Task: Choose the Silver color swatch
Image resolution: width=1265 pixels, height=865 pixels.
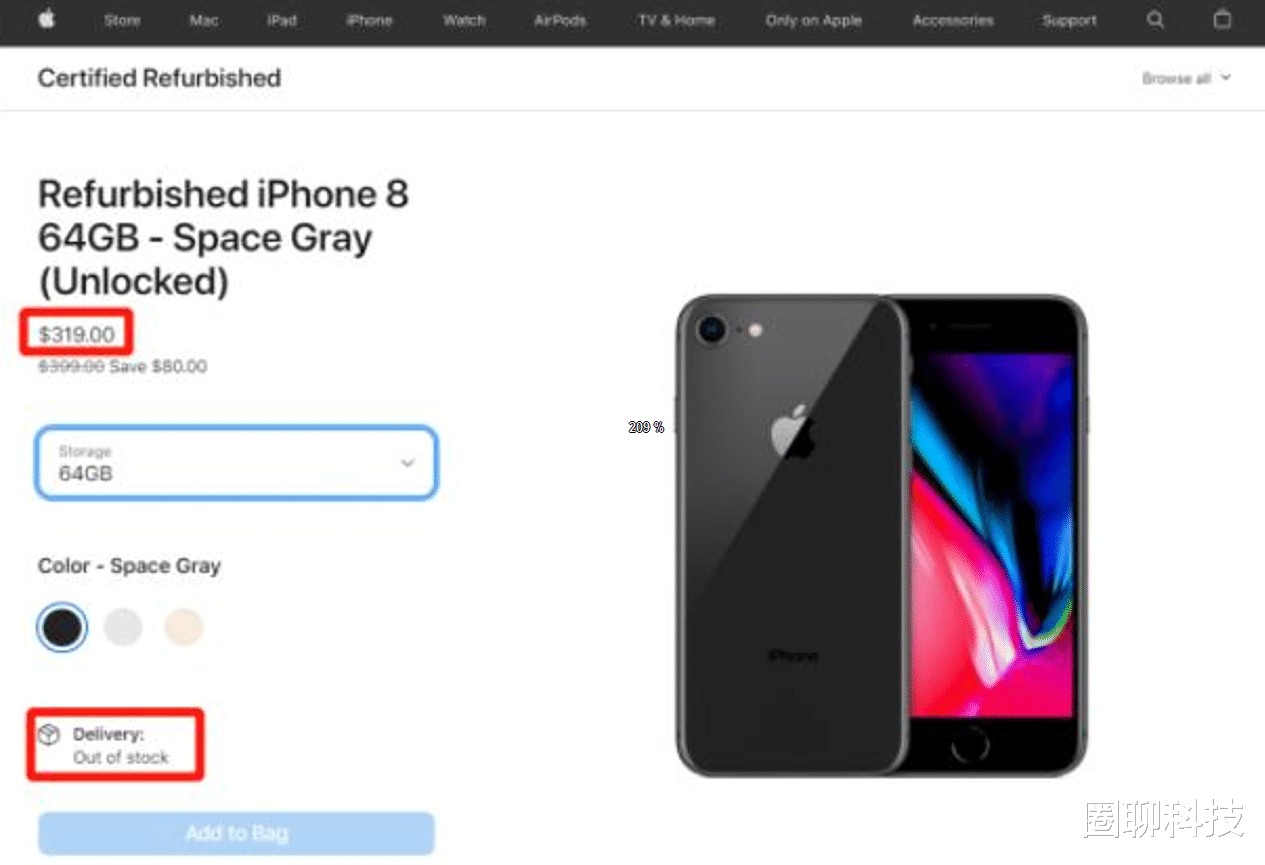Action: pos(123,627)
